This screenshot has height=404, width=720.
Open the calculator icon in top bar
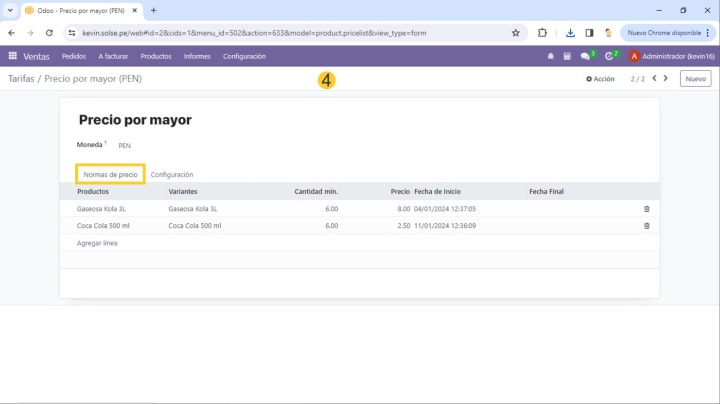pos(567,56)
